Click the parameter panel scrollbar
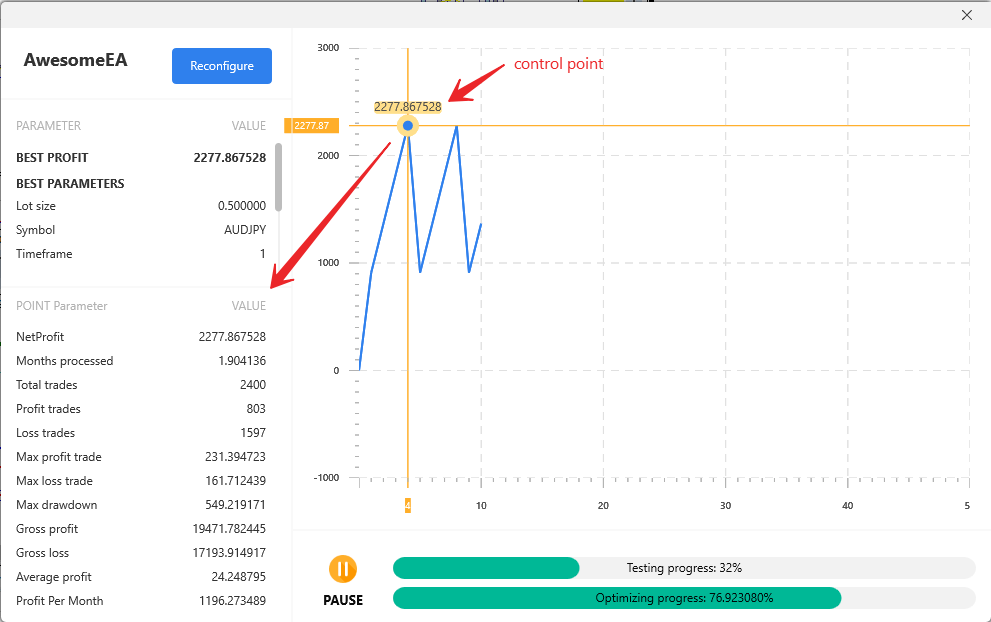The height and width of the screenshot is (622, 991). pos(278,177)
